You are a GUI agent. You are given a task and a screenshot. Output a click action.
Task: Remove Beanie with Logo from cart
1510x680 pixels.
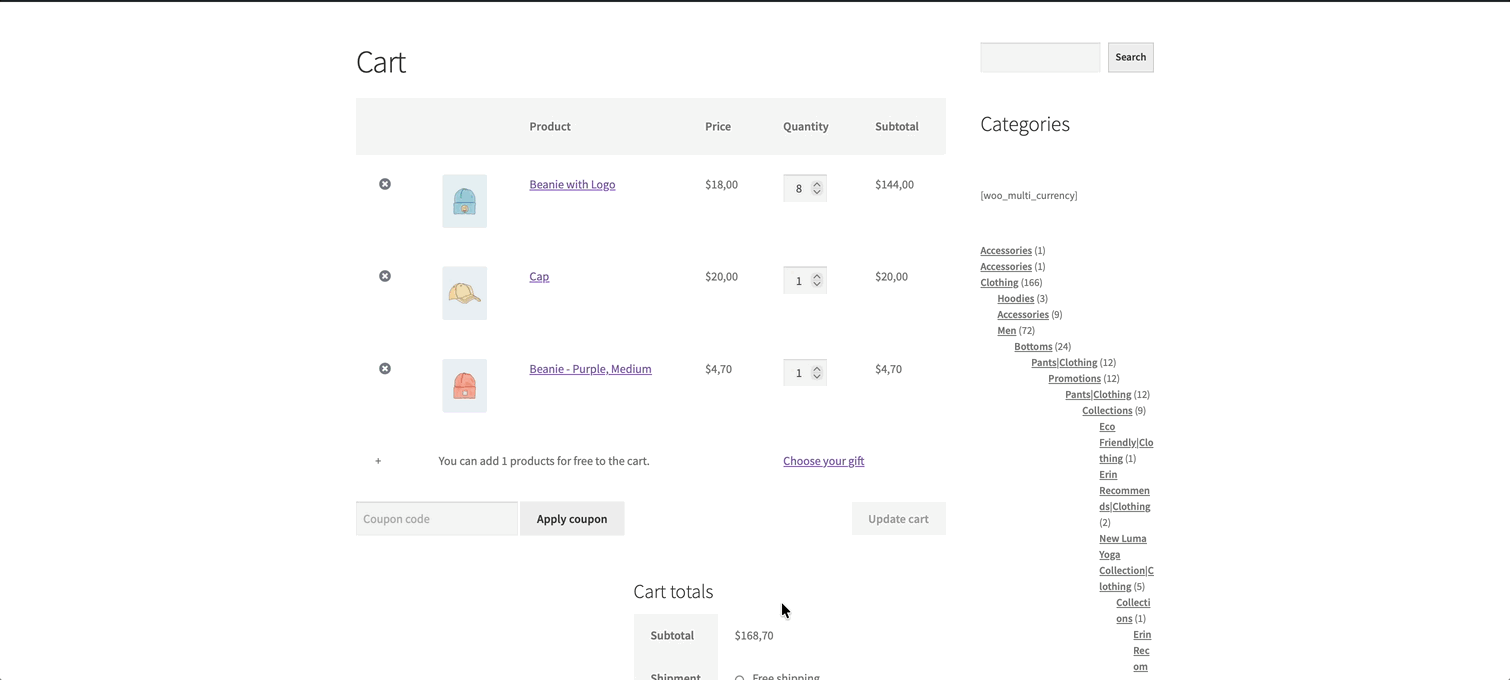tap(385, 184)
